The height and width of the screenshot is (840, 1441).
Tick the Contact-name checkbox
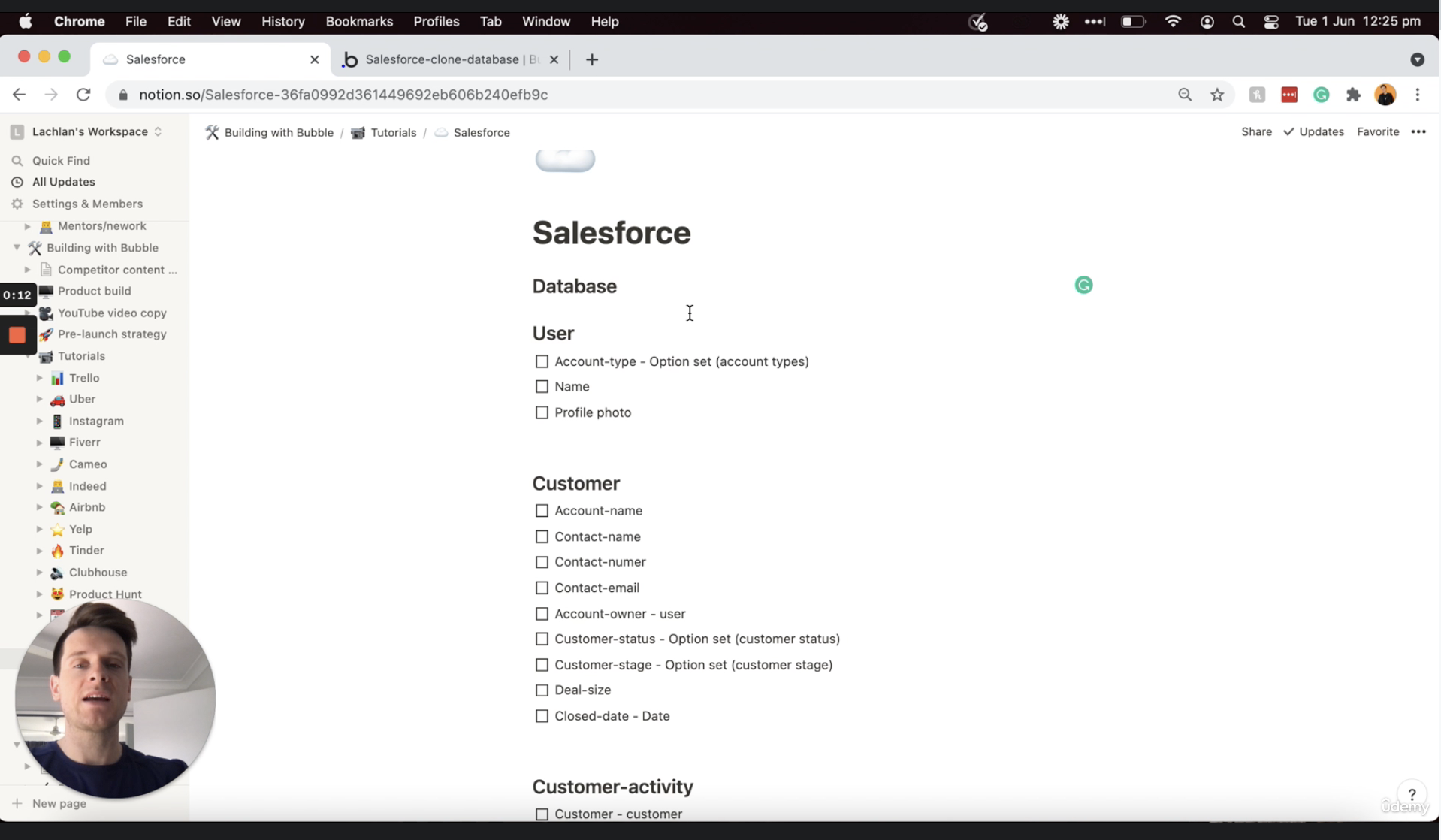pos(542,536)
